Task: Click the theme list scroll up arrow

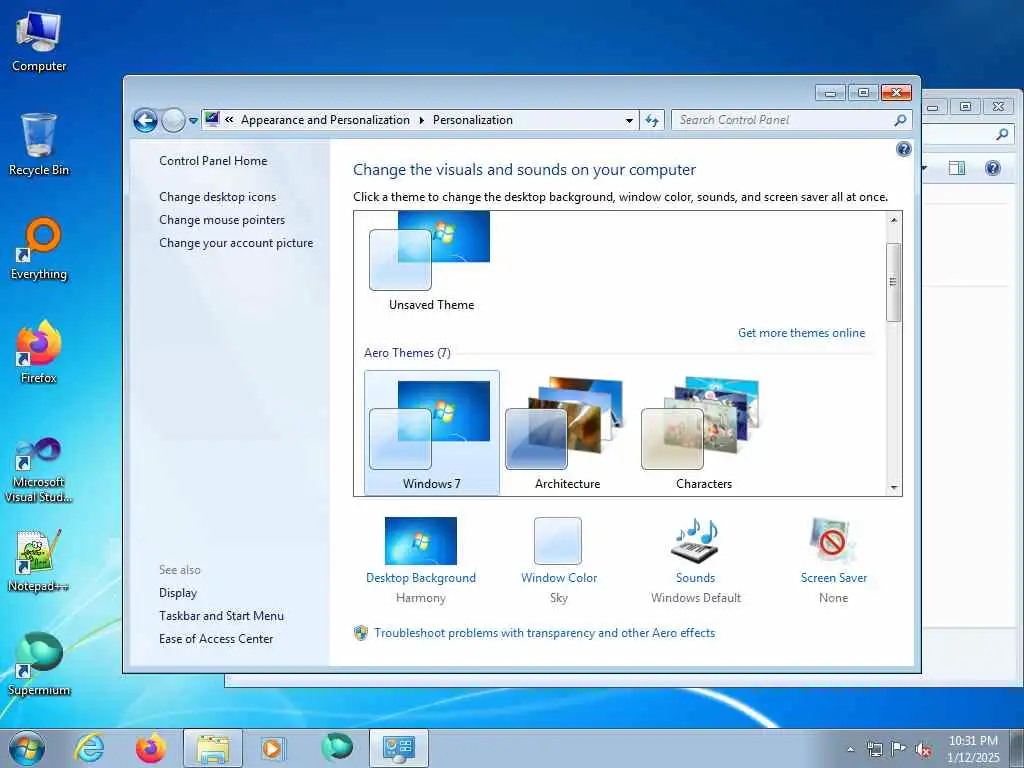Action: pyautogui.click(x=893, y=219)
